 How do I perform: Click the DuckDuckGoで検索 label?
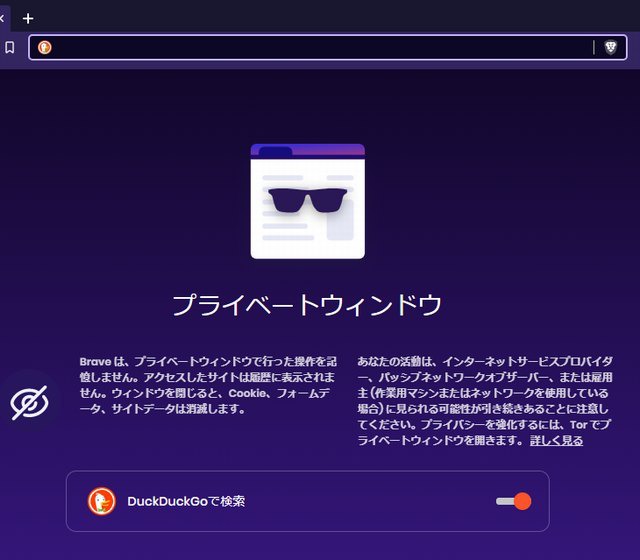186,501
